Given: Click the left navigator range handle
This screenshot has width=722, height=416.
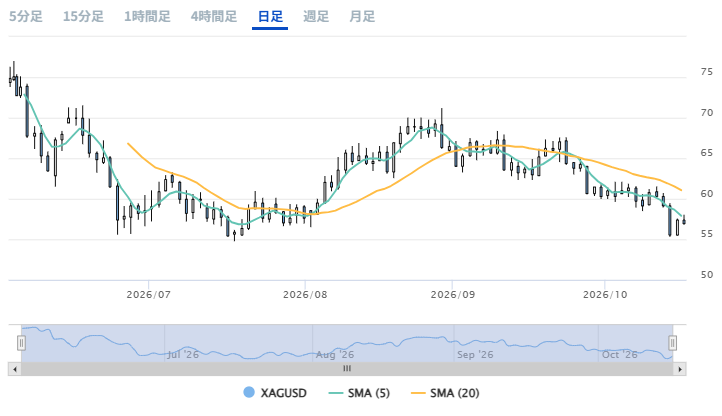Looking at the screenshot, I should (x=21, y=343).
